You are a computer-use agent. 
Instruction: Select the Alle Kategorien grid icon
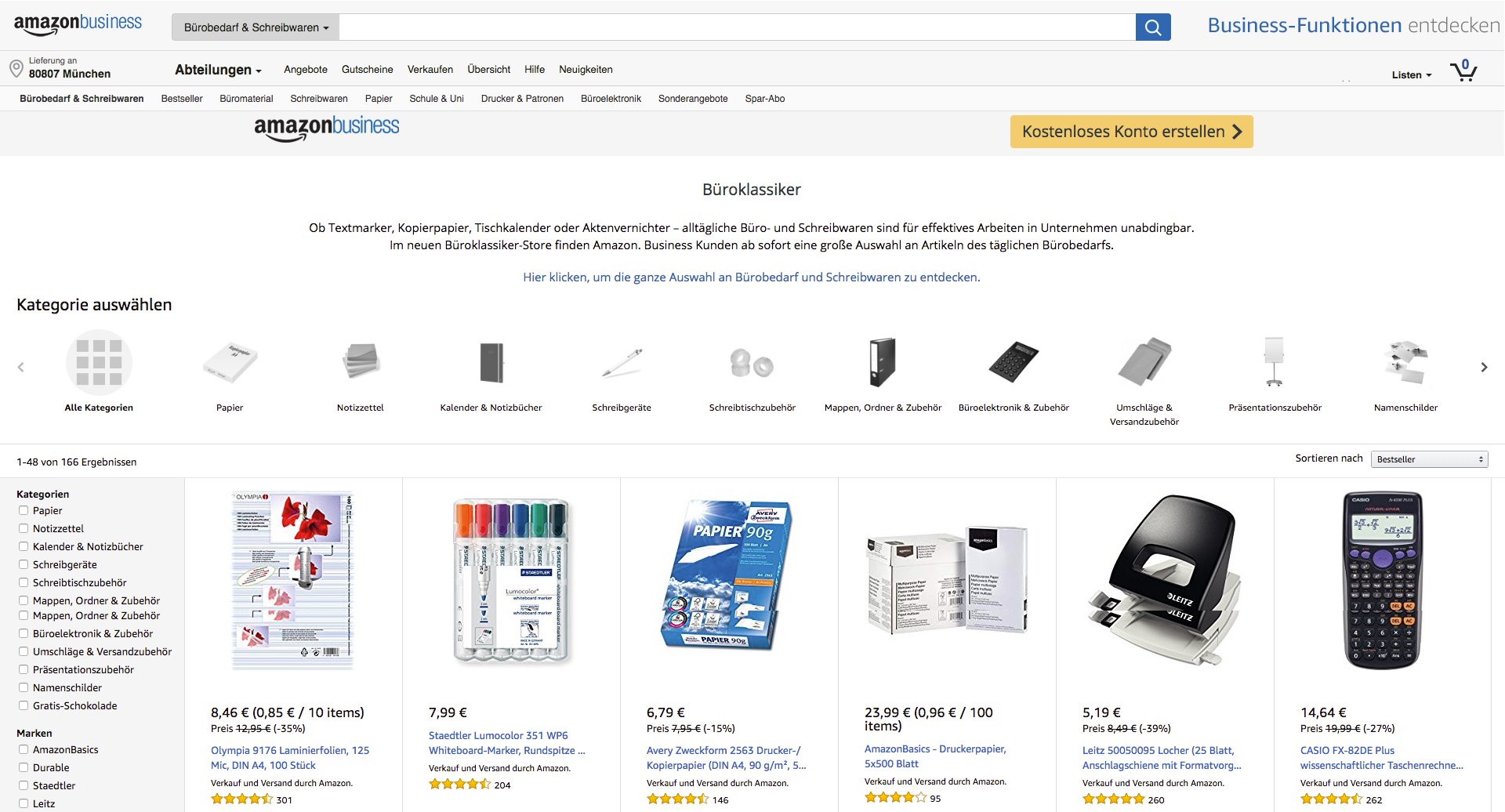coord(99,362)
